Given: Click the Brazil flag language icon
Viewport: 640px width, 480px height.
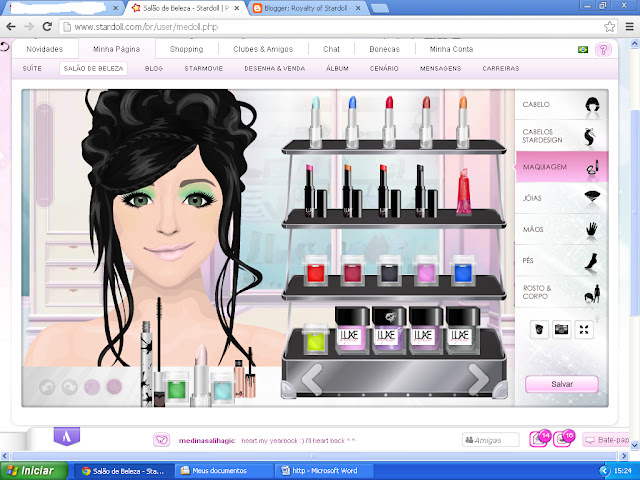Looking at the screenshot, I should pyautogui.click(x=583, y=49).
